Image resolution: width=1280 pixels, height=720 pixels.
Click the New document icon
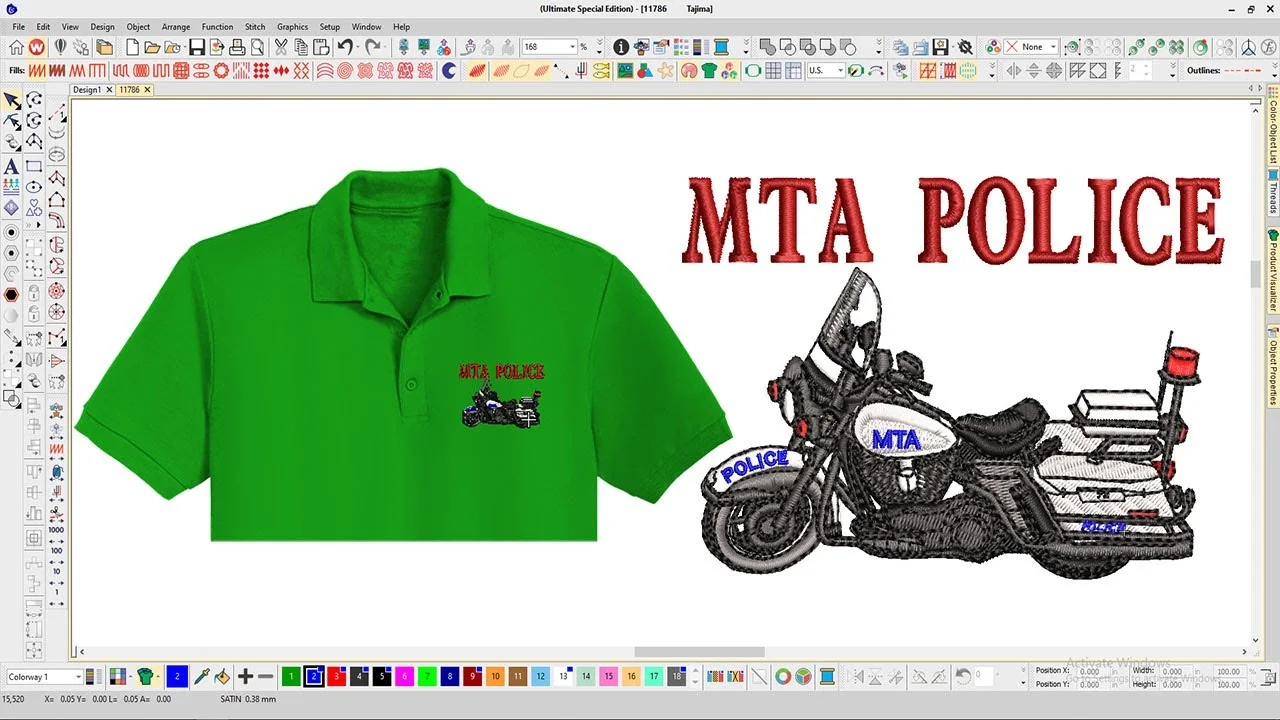pos(132,47)
